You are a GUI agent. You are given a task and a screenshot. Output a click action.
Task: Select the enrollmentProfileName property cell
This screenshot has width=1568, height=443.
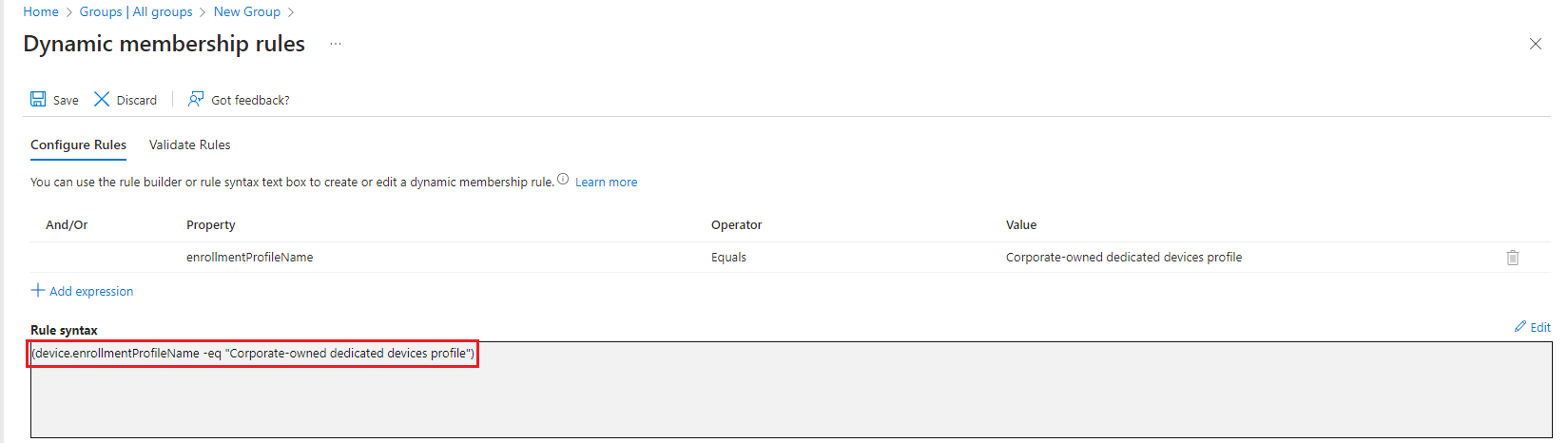tap(249, 258)
